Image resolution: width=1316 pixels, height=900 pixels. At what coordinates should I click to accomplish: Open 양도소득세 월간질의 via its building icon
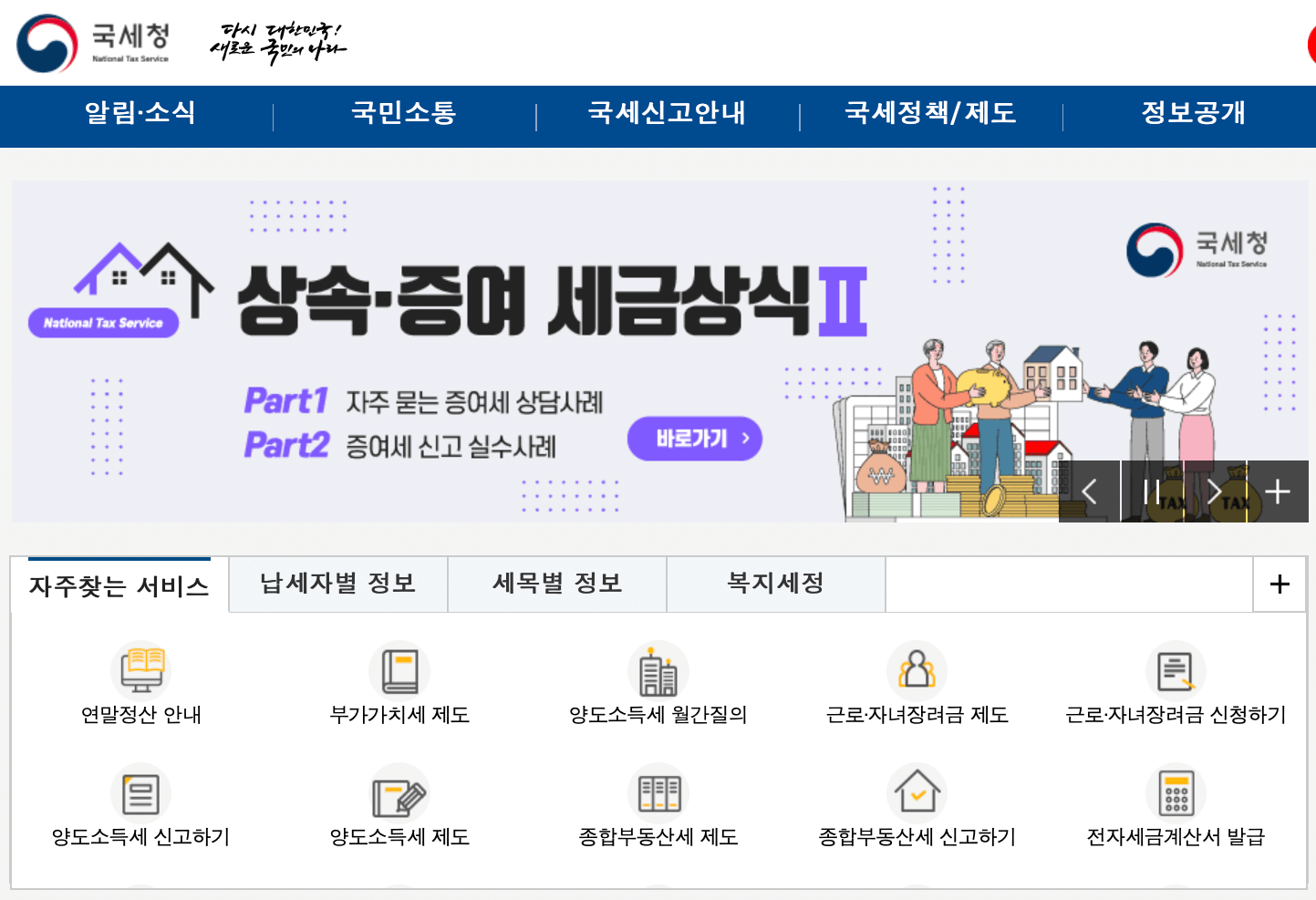pos(658,670)
